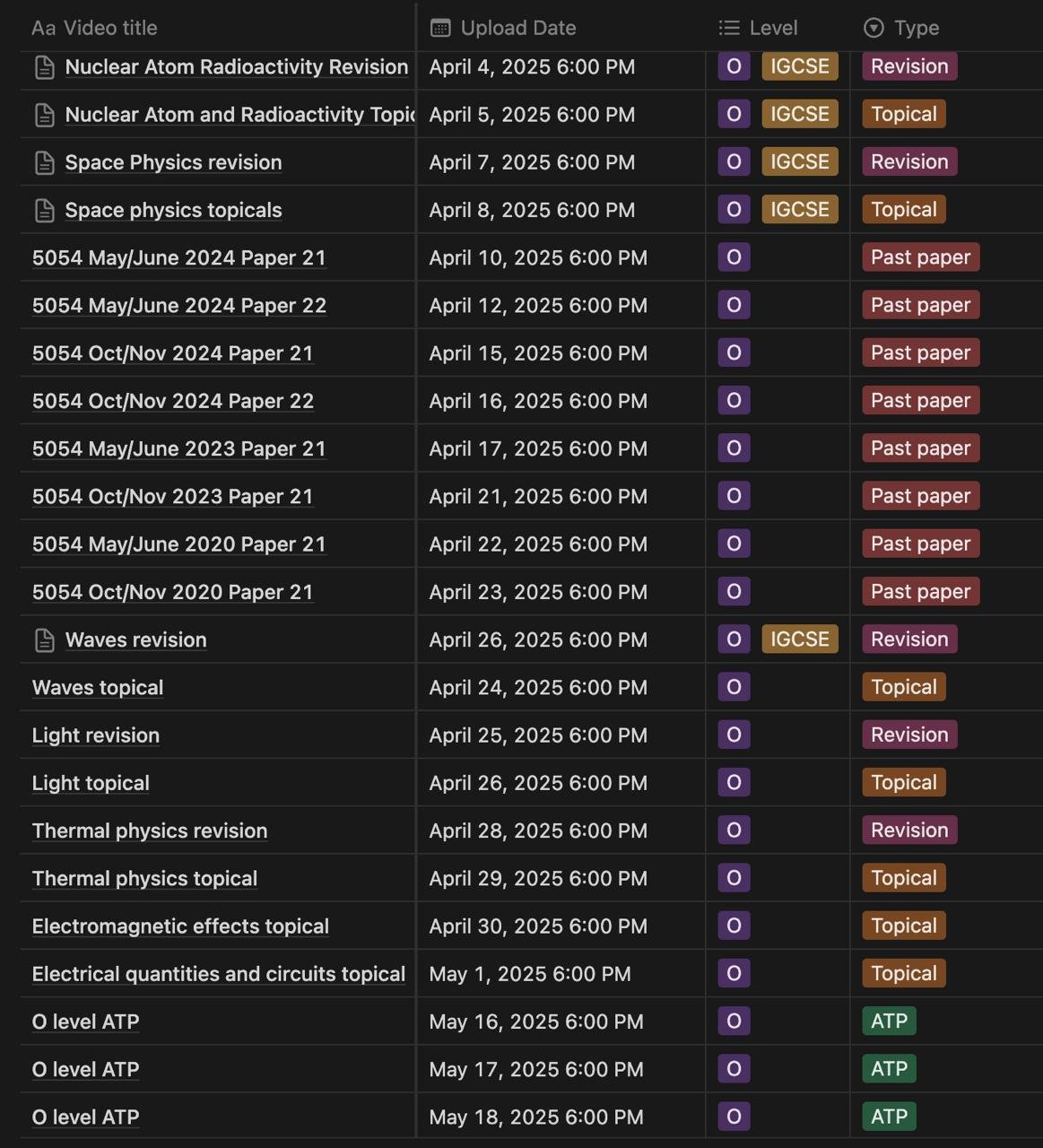Open 5054 May/June 2024 Paper 21 page

pos(179,258)
